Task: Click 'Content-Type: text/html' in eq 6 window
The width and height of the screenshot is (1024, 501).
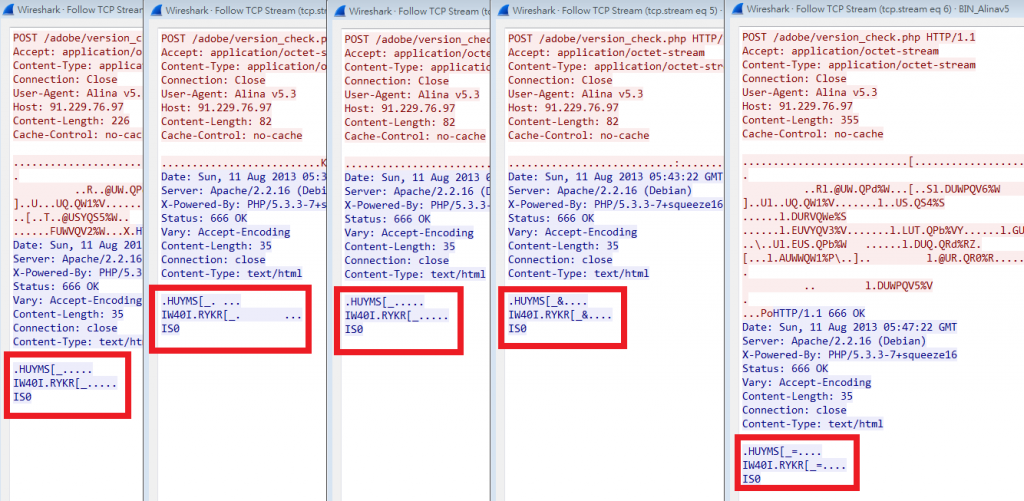Action: (812, 424)
